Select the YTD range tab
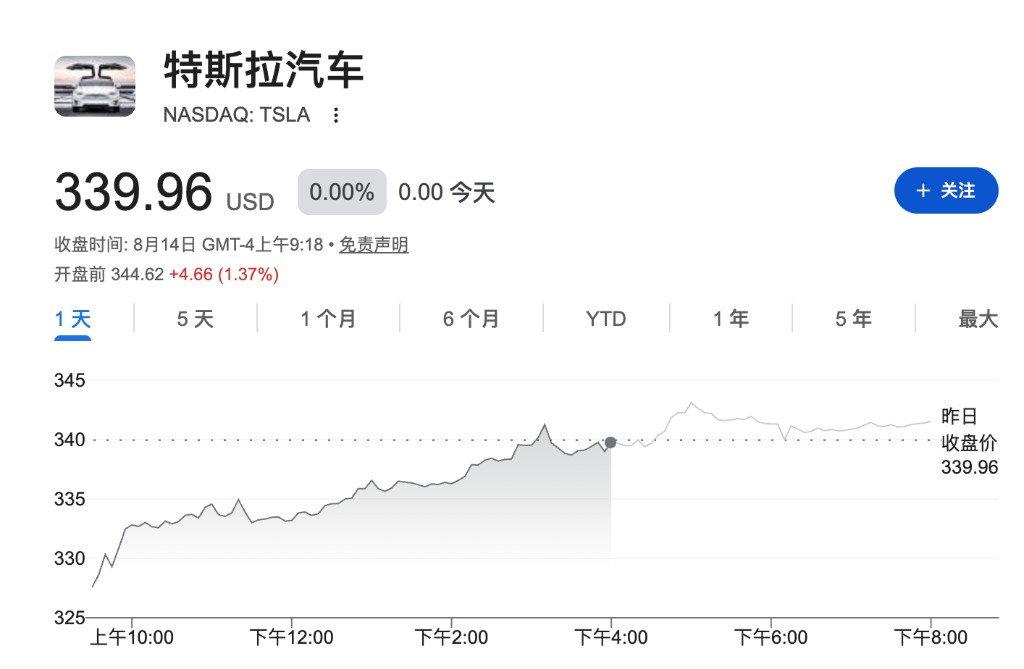This screenshot has width=1024, height=669. (x=606, y=319)
